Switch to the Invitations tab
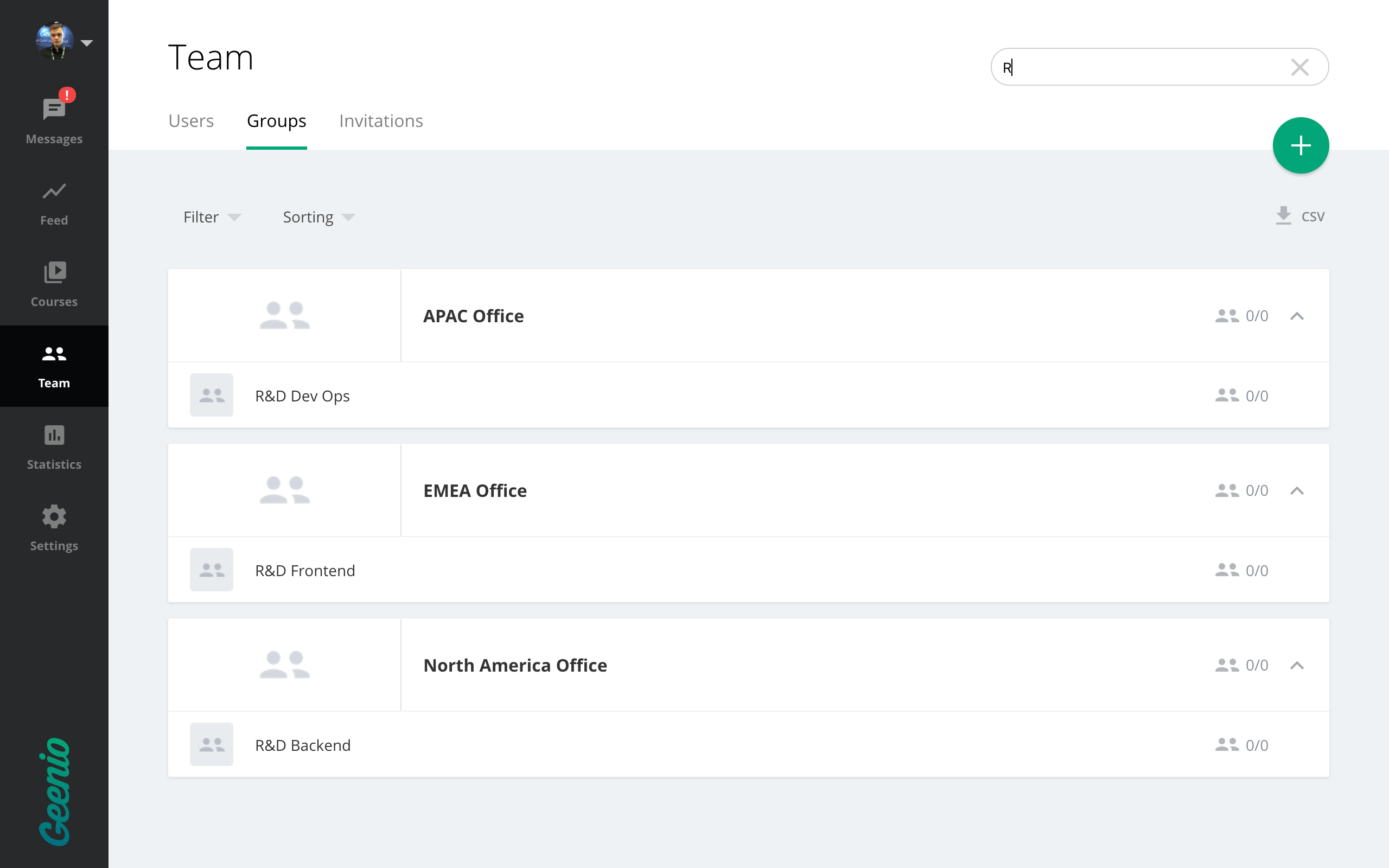The width and height of the screenshot is (1389, 868). point(380,121)
